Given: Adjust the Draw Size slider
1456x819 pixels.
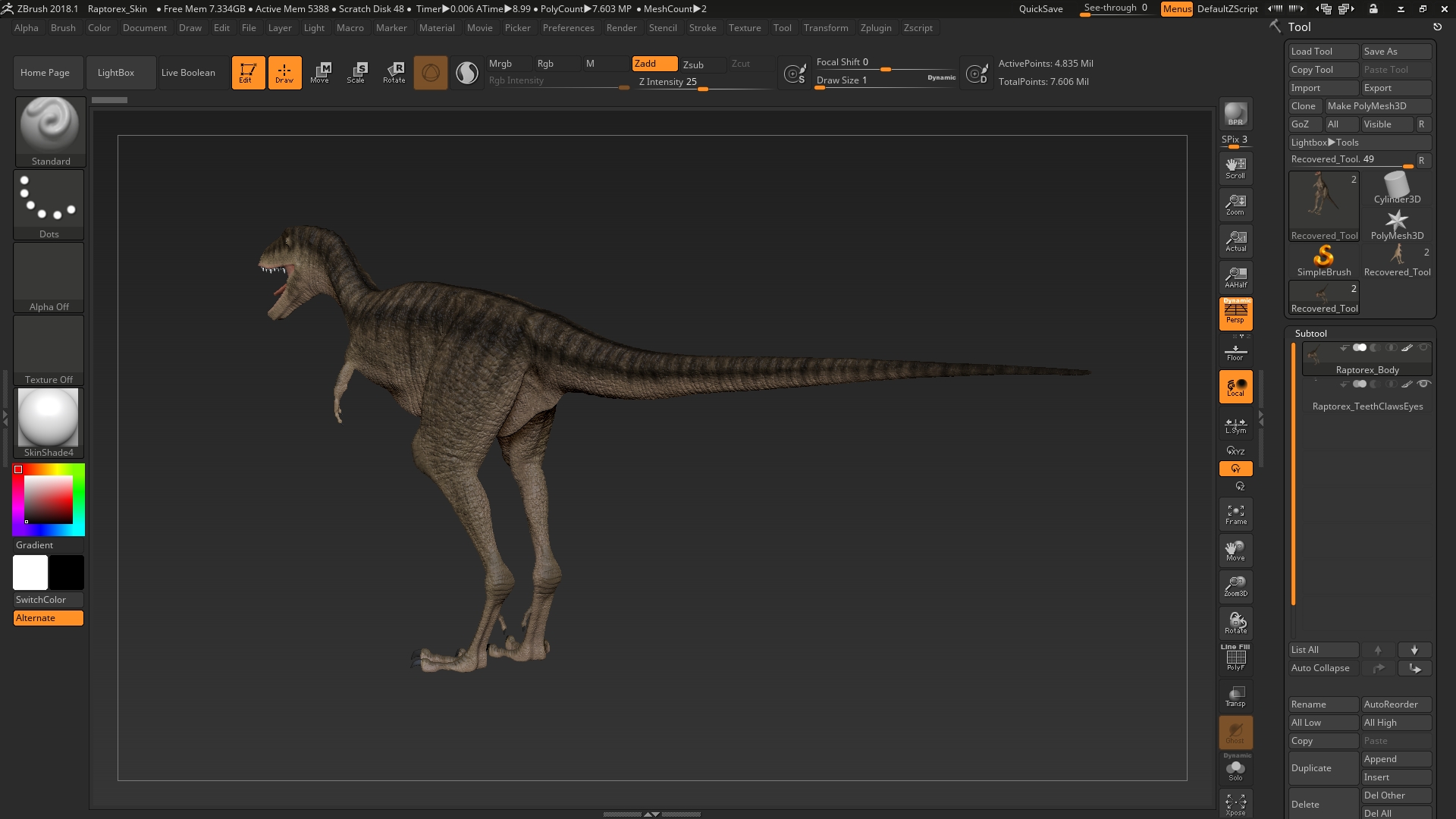Looking at the screenshot, I should click(886, 80).
